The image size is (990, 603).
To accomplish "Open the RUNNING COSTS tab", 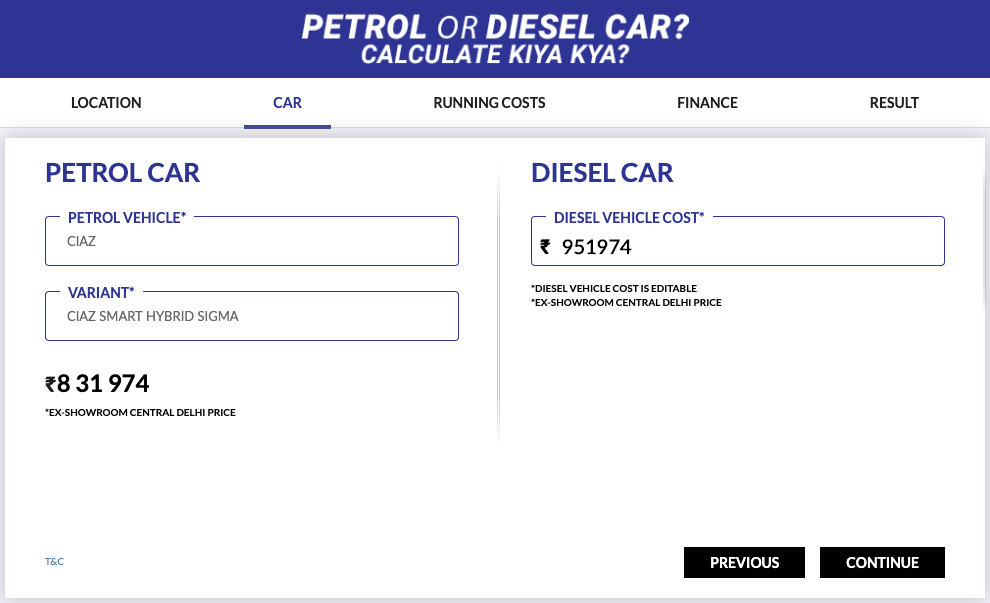I will (x=489, y=103).
